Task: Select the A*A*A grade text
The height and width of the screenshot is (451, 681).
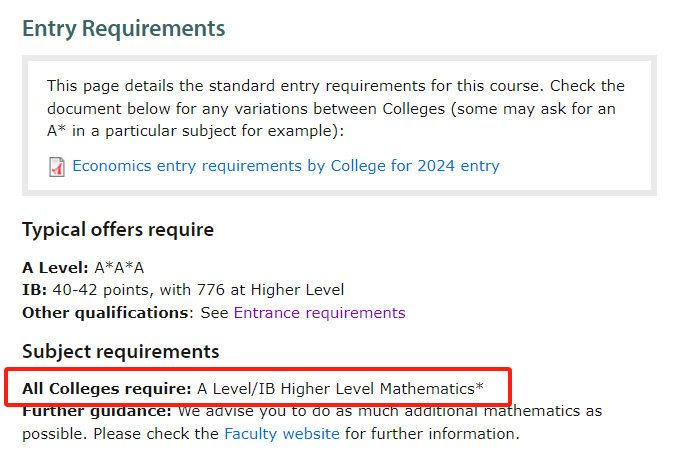Action: (119, 268)
